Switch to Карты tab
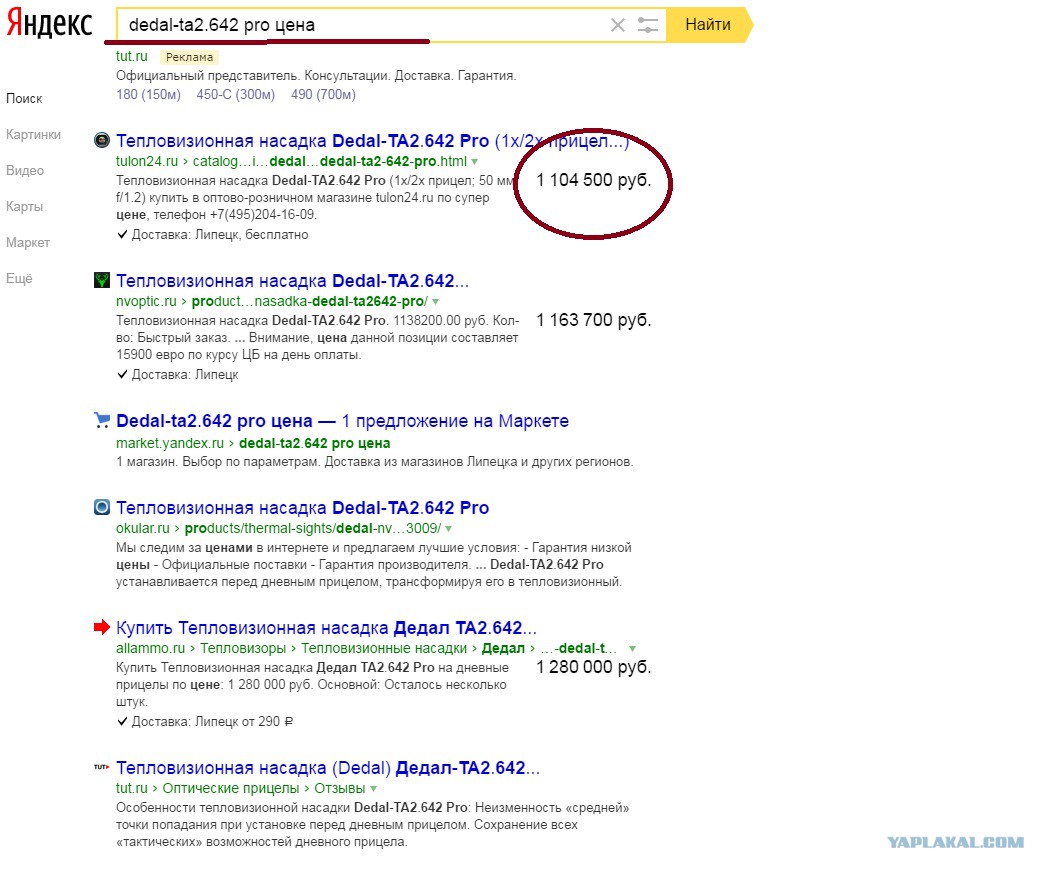1050x872 pixels. (x=24, y=206)
